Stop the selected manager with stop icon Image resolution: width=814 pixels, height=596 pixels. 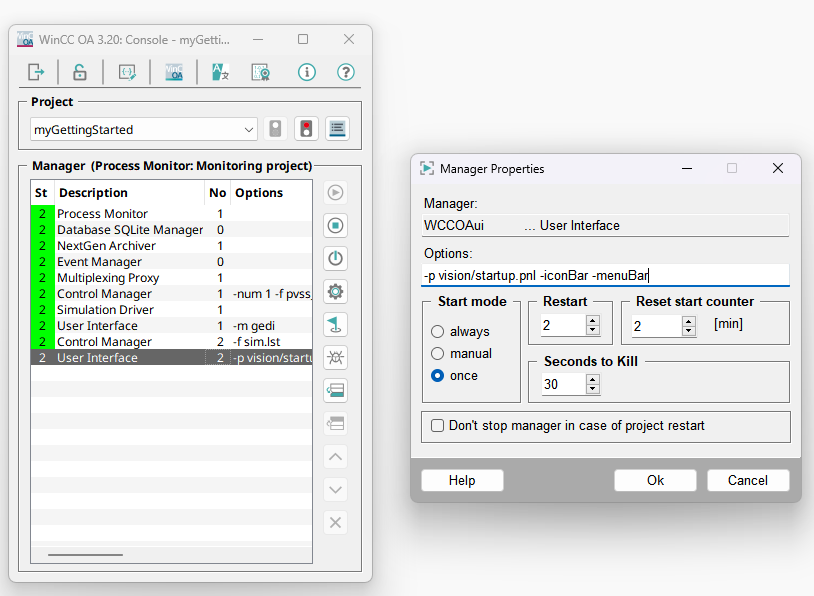[336, 225]
